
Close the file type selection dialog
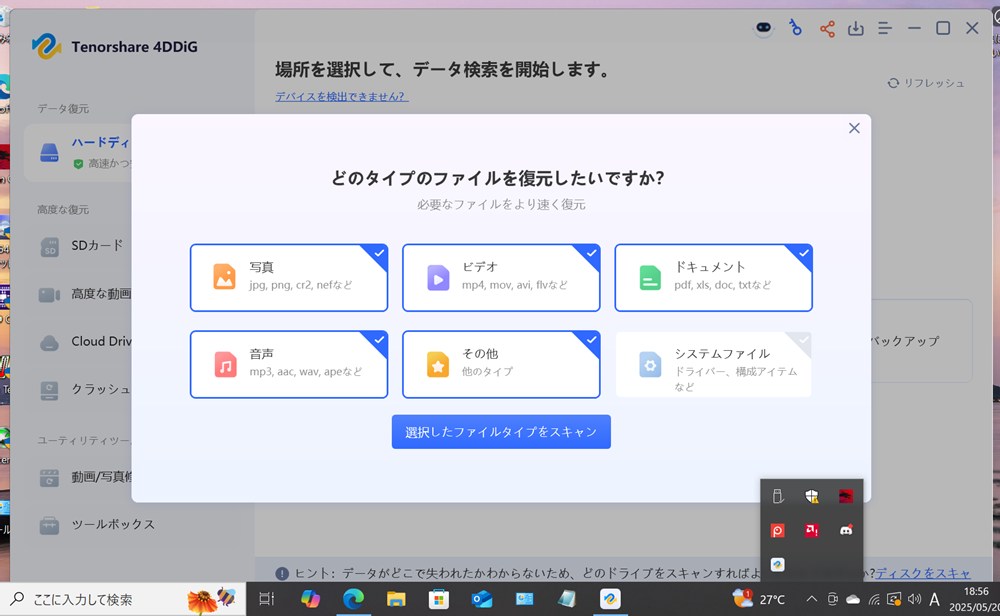854,128
